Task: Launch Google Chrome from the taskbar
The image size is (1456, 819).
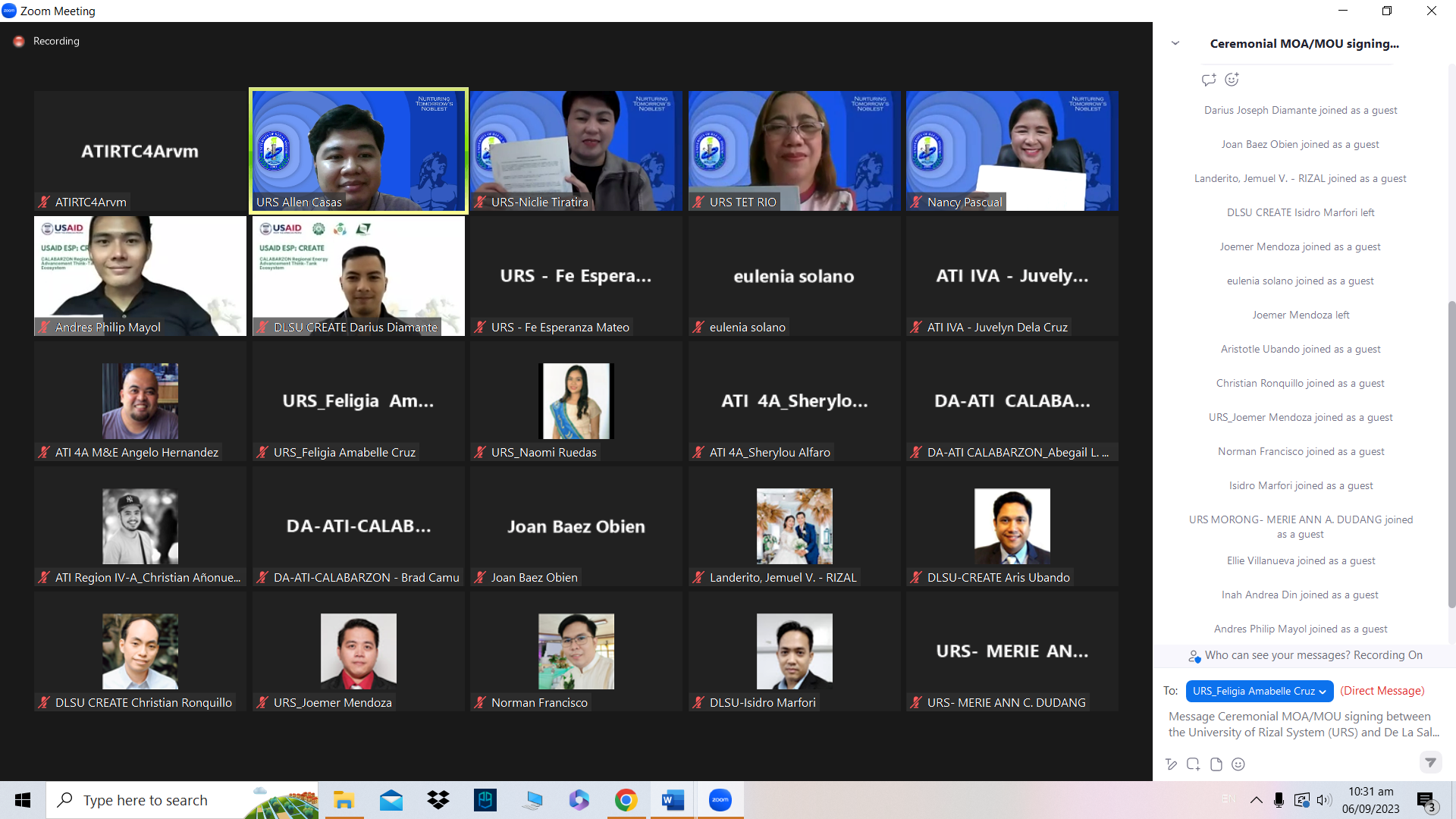Action: coord(626,800)
